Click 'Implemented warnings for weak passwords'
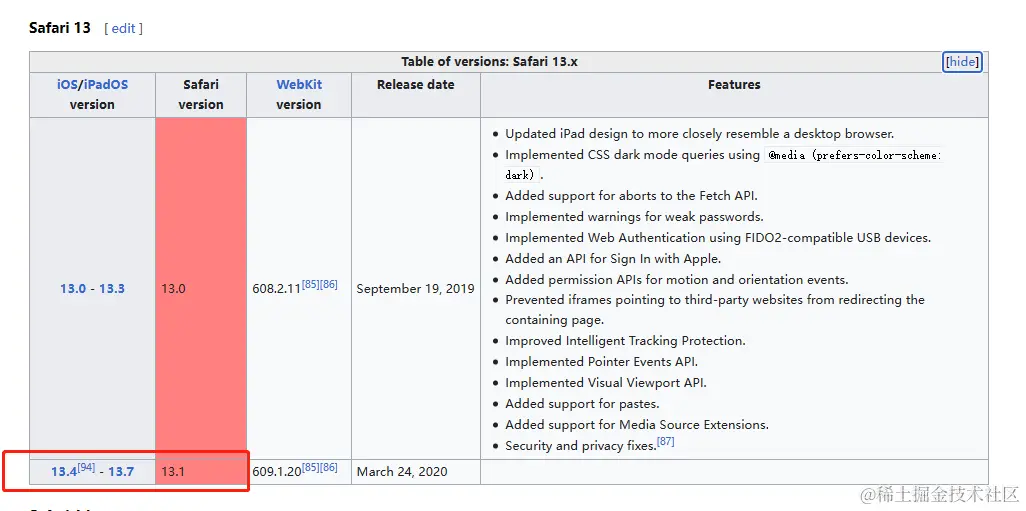 click(634, 217)
